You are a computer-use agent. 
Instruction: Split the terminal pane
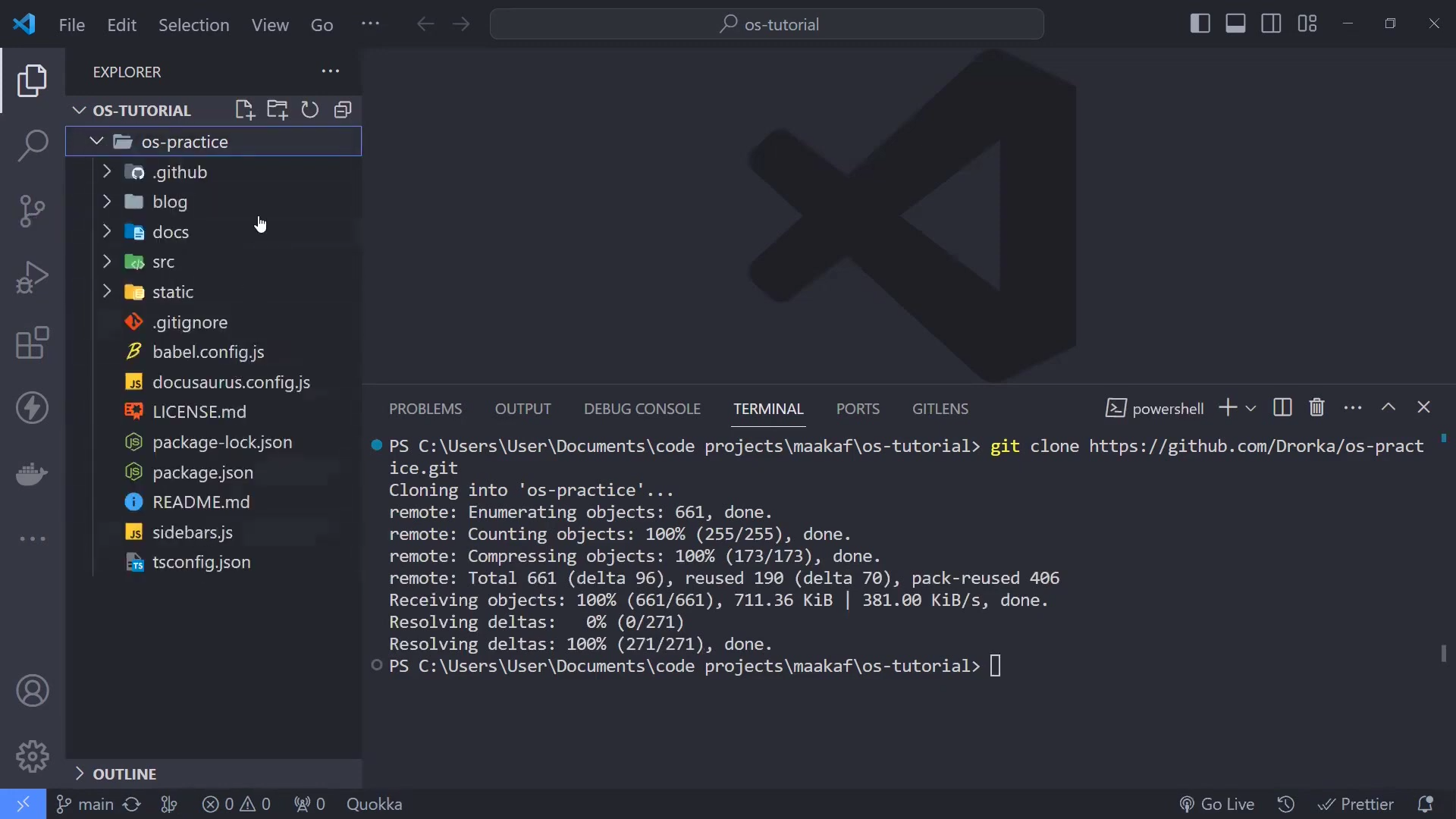point(1282,408)
